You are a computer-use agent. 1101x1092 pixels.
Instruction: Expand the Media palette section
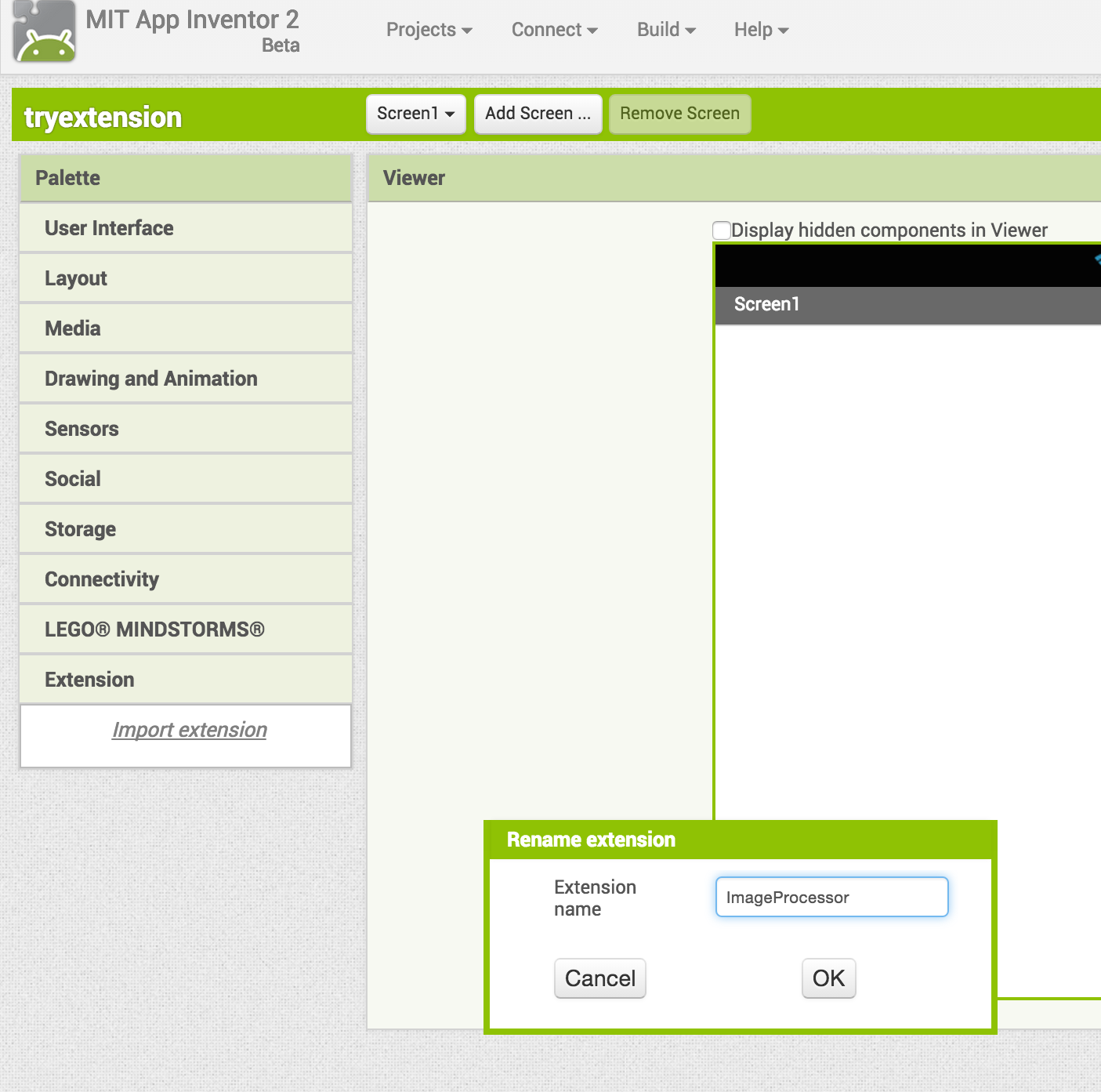(x=186, y=328)
